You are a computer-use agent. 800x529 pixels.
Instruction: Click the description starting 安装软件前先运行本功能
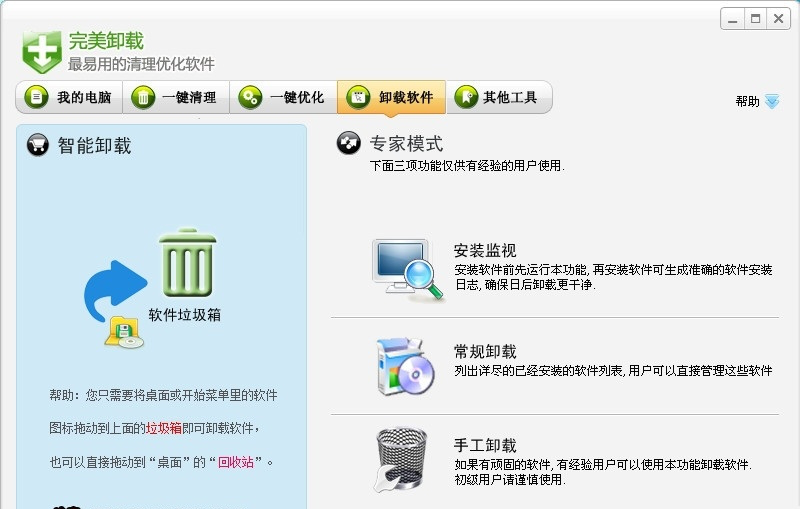[x=613, y=277]
